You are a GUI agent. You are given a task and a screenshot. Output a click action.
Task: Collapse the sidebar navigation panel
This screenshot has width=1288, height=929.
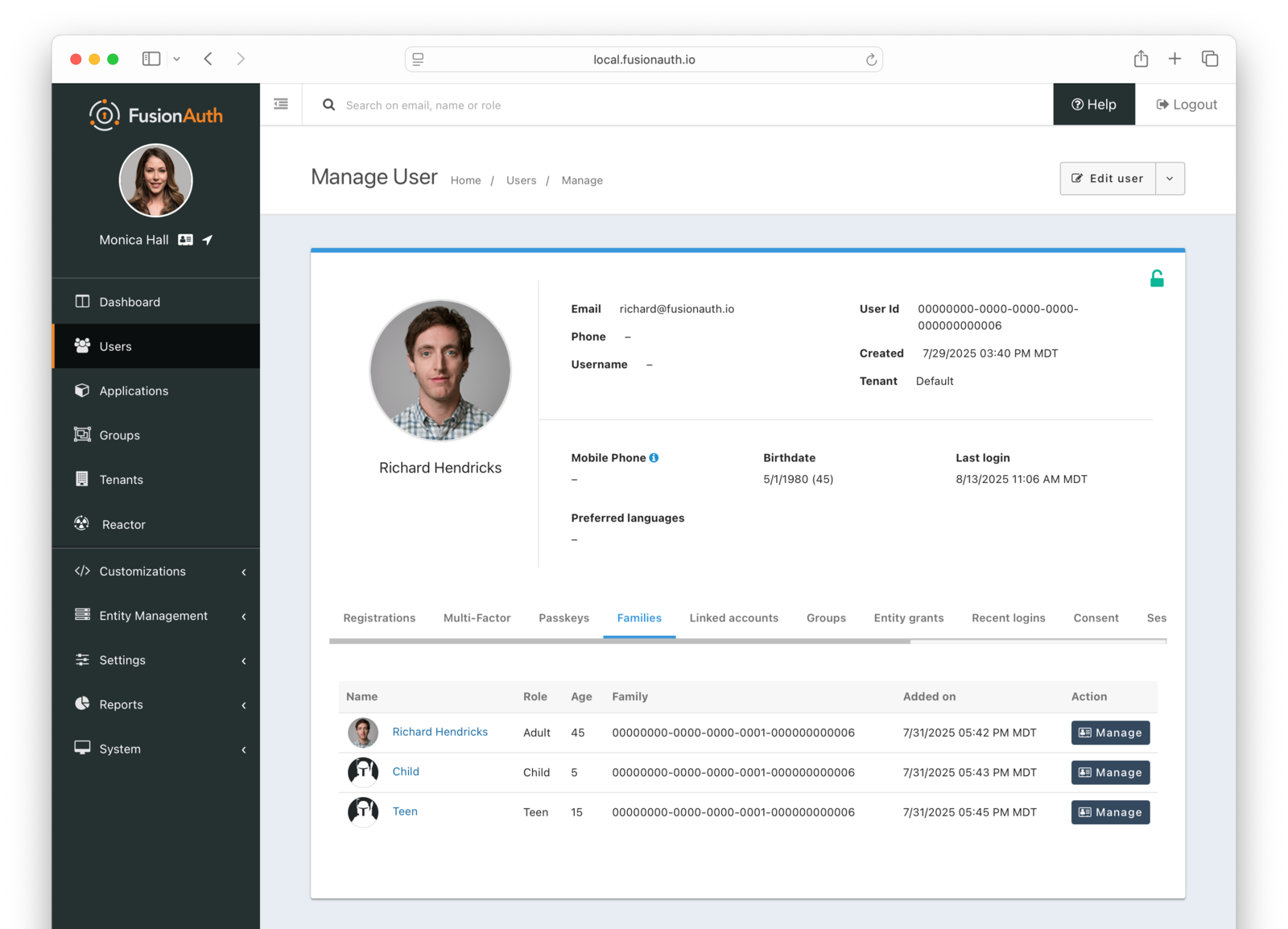click(x=280, y=104)
